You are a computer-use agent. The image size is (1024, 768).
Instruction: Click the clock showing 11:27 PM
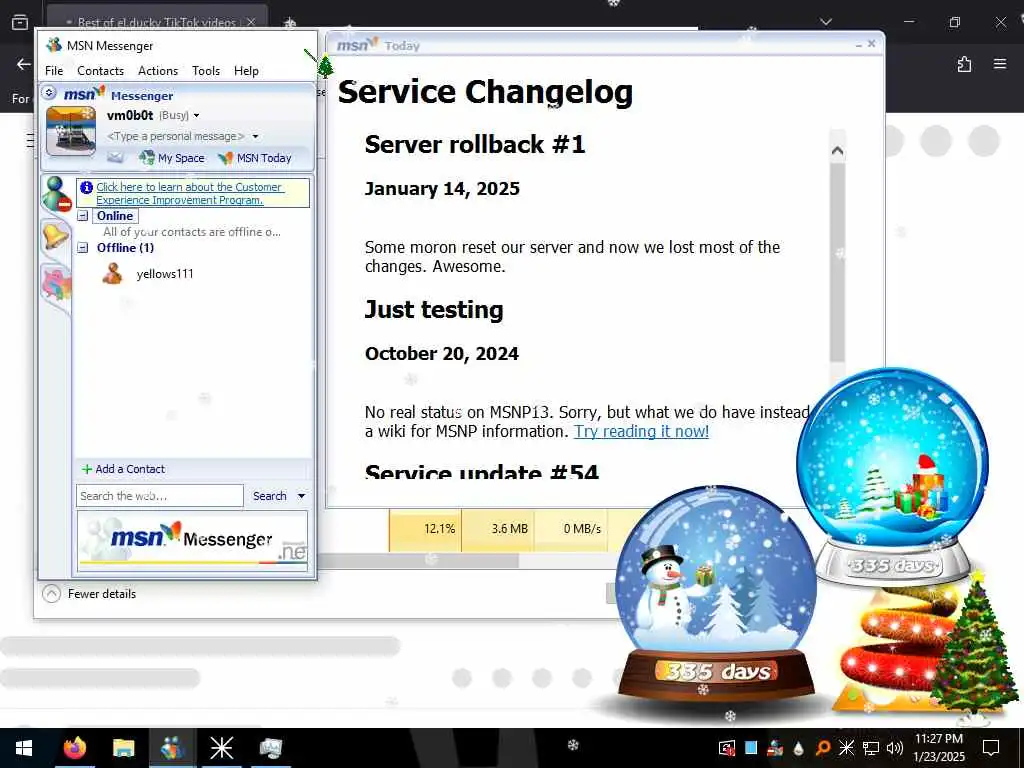(x=938, y=739)
